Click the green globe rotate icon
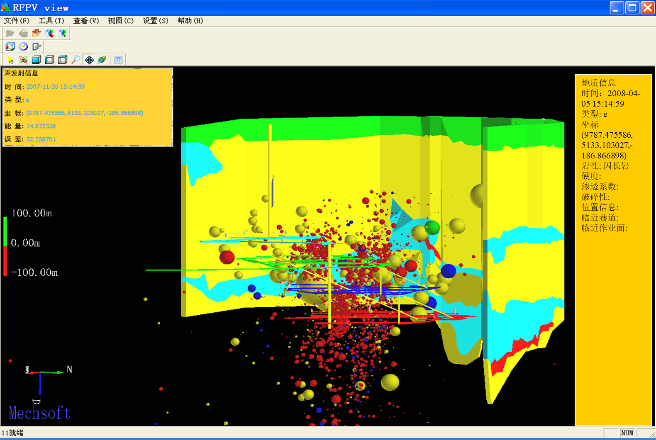 pos(102,60)
